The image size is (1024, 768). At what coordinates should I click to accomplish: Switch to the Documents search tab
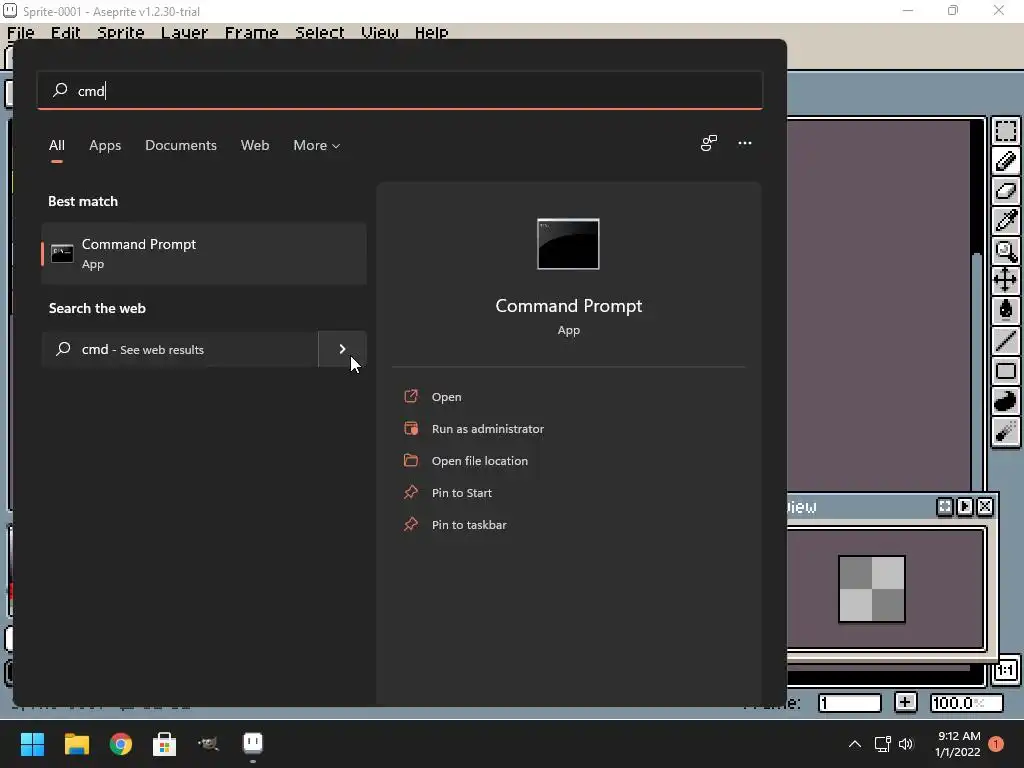[181, 145]
